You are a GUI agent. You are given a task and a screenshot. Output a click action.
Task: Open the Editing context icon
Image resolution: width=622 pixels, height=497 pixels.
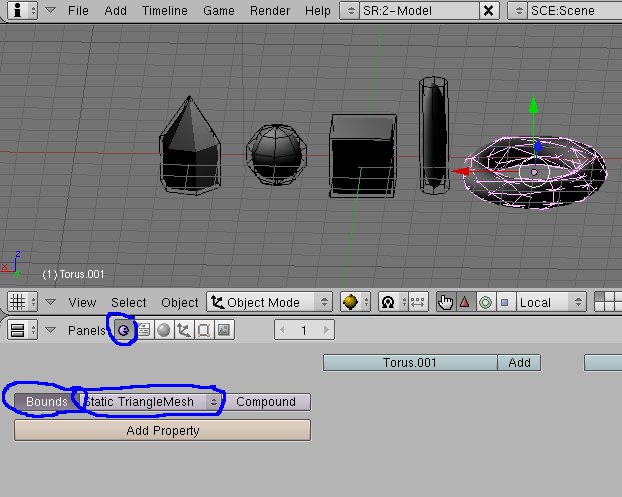click(x=203, y=330)
